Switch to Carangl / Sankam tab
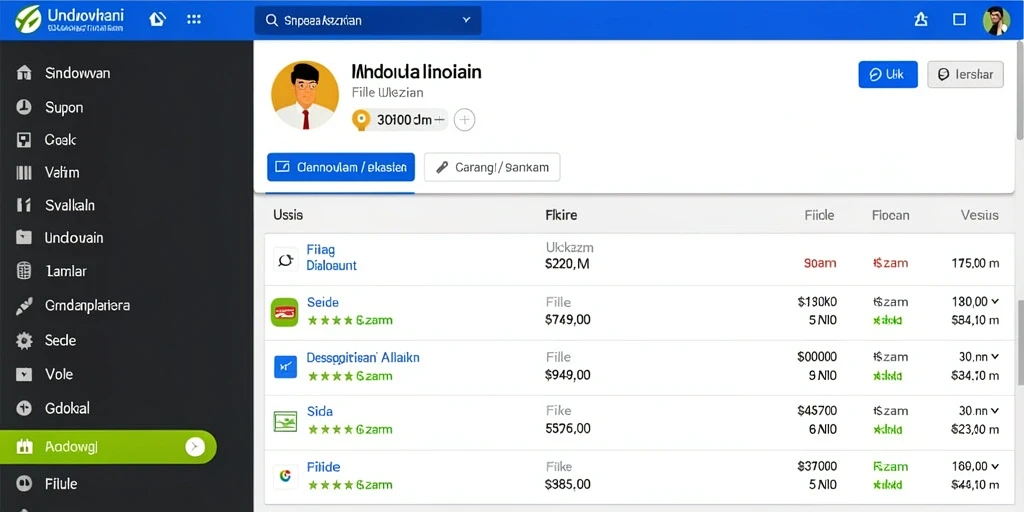The height and width of the screenshot is (512, 1024). pyautogui.click(x=492, y=167)
